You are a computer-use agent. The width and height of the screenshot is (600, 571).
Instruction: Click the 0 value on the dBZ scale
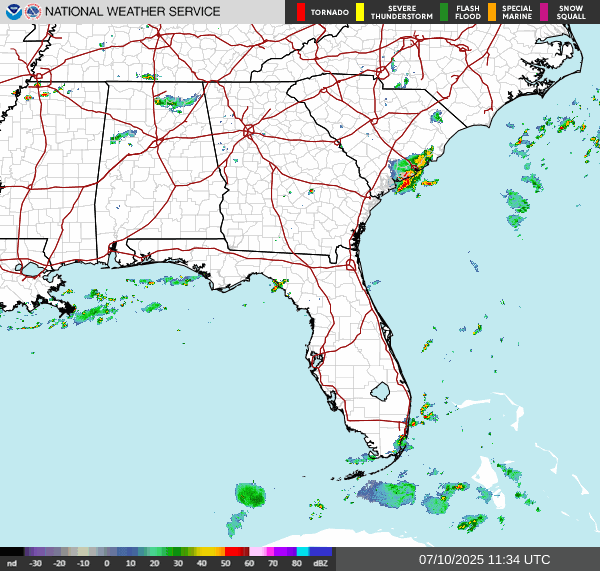[107, 563]
